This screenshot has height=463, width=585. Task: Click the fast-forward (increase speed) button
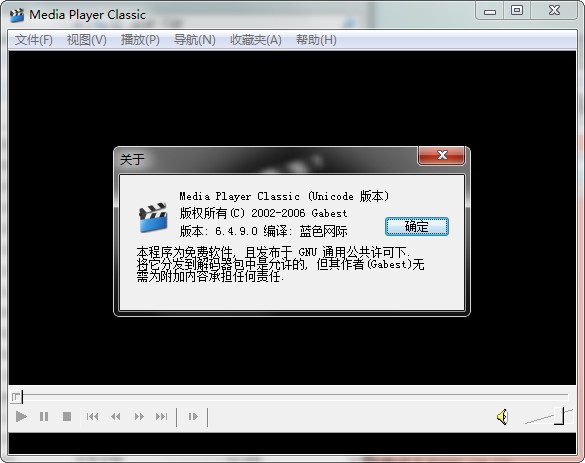pos(139,416)
